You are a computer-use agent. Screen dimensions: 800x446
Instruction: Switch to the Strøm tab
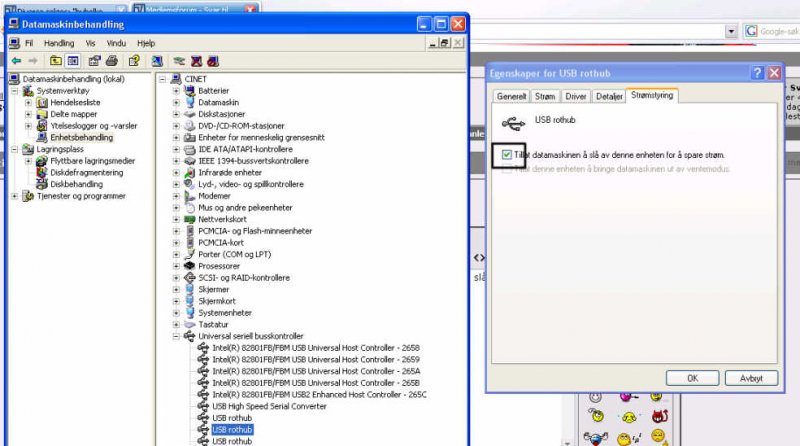(545, 96)
